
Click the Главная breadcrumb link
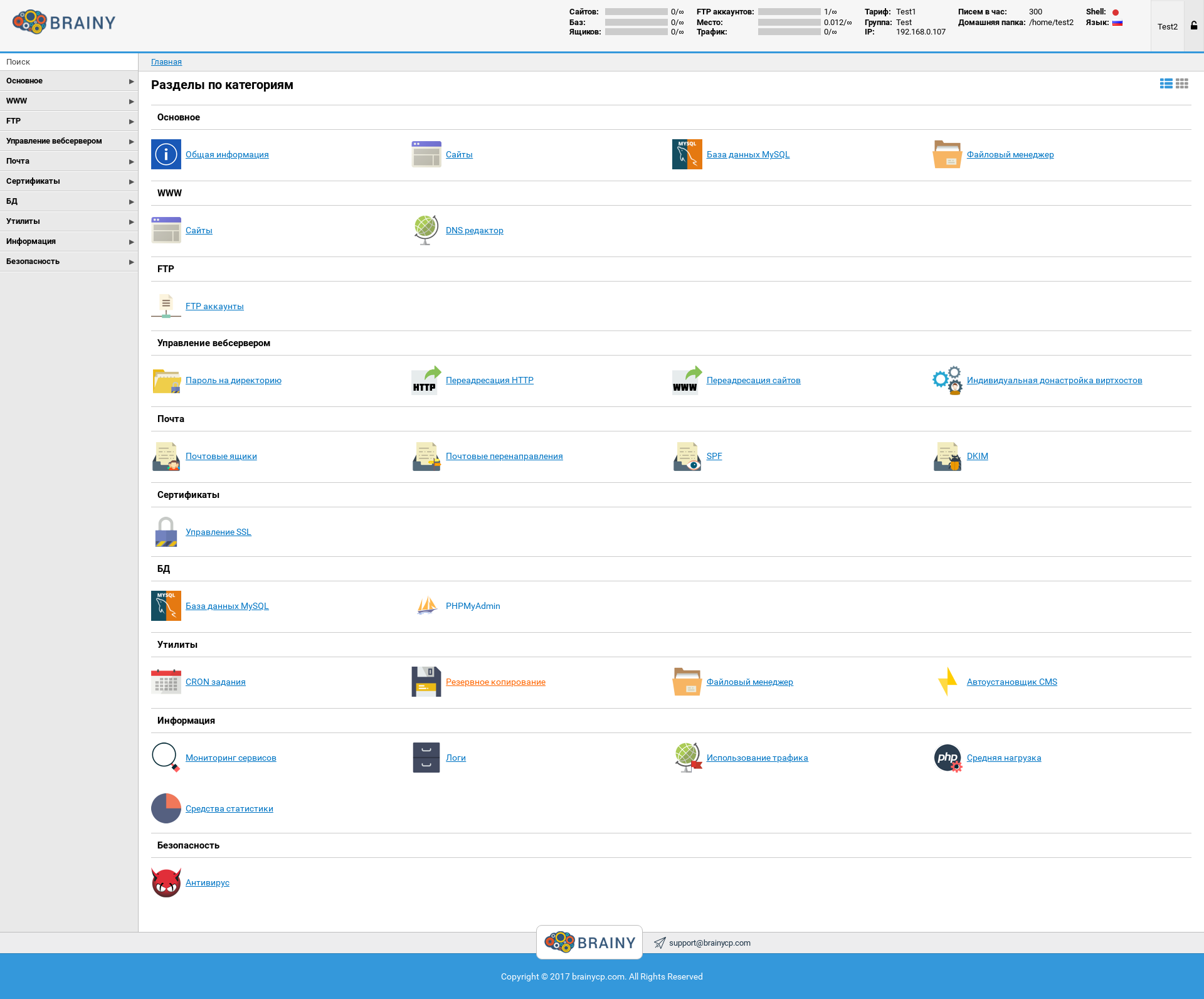click(x=166, y=61)
